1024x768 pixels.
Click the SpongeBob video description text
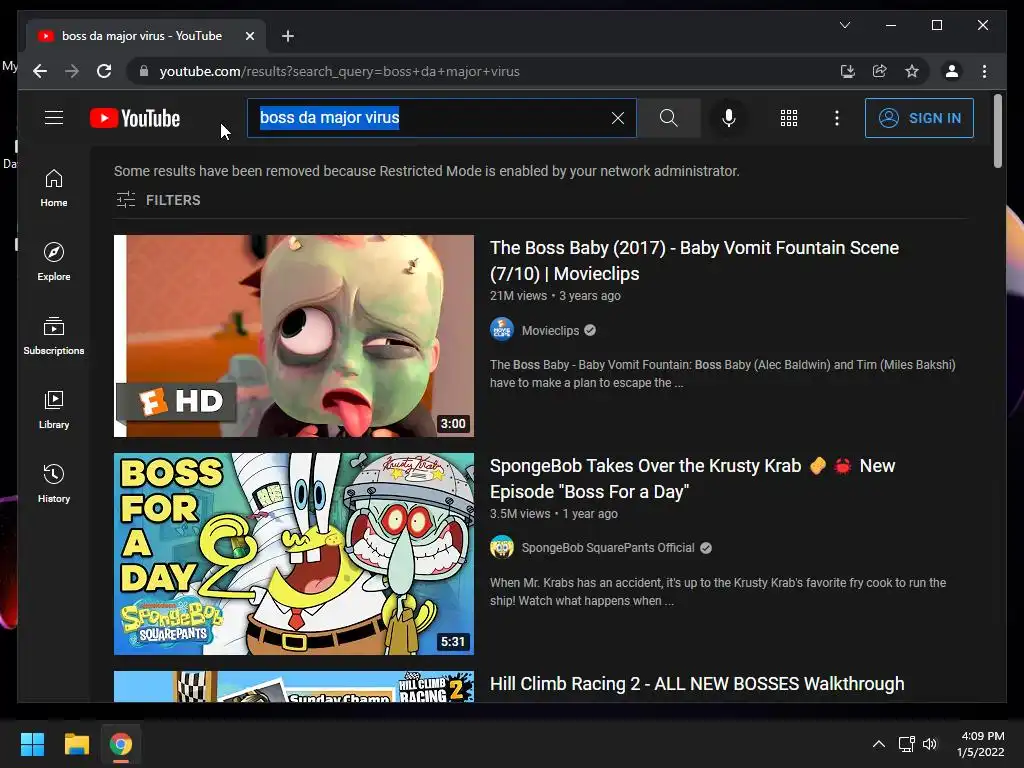(x=718, y=592)
